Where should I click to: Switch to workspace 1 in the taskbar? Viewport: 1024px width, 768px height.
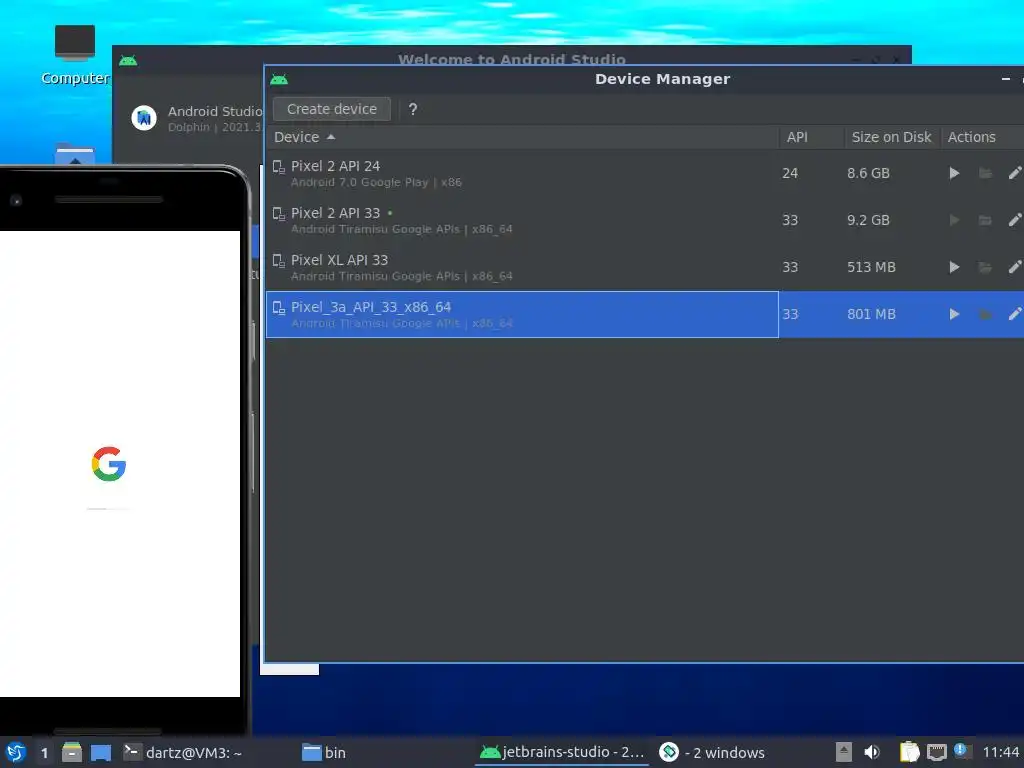(44, 753)
